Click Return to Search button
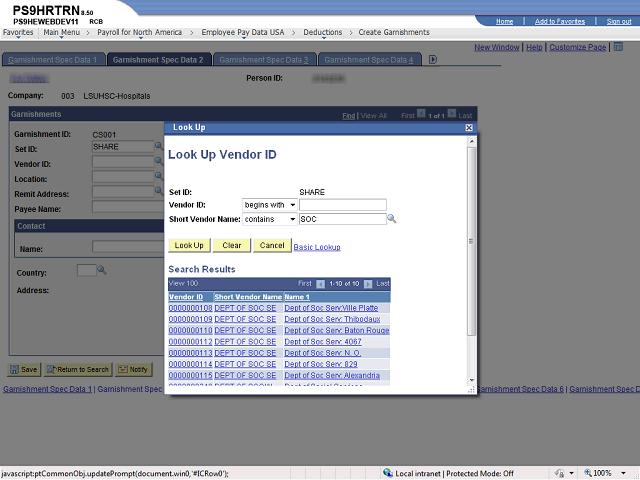Image resolution: width=640 pixels, height=480 pixels. [x=78, y=369]
